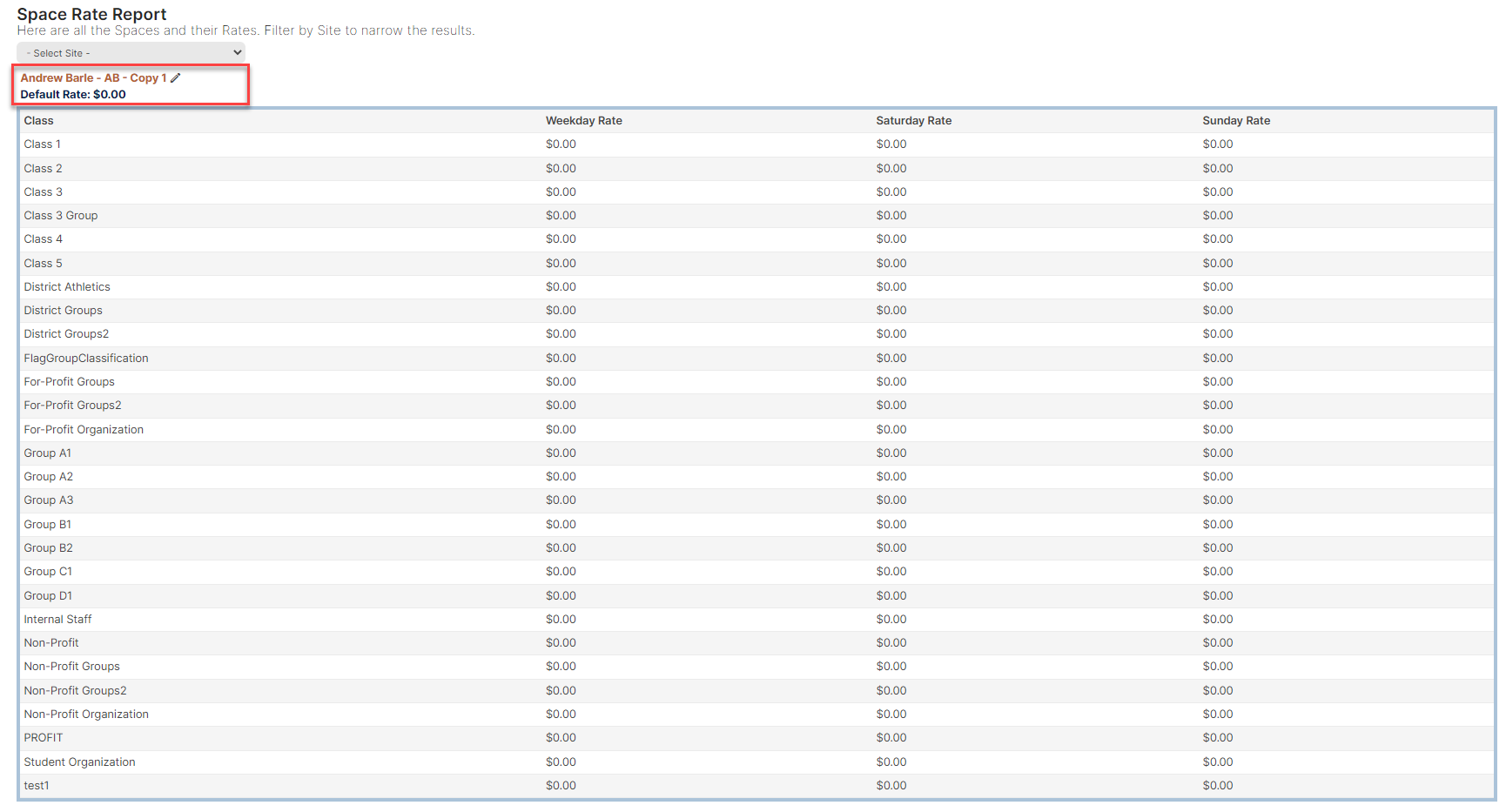Select the Group D1 row label
The image size is (1506, 812).
click(48, 596)
